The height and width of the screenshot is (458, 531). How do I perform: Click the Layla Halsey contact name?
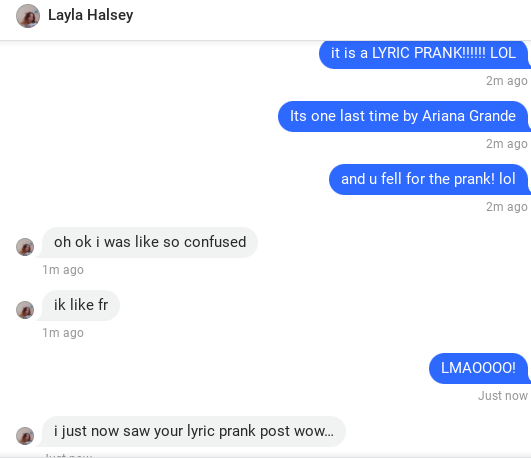90,15
